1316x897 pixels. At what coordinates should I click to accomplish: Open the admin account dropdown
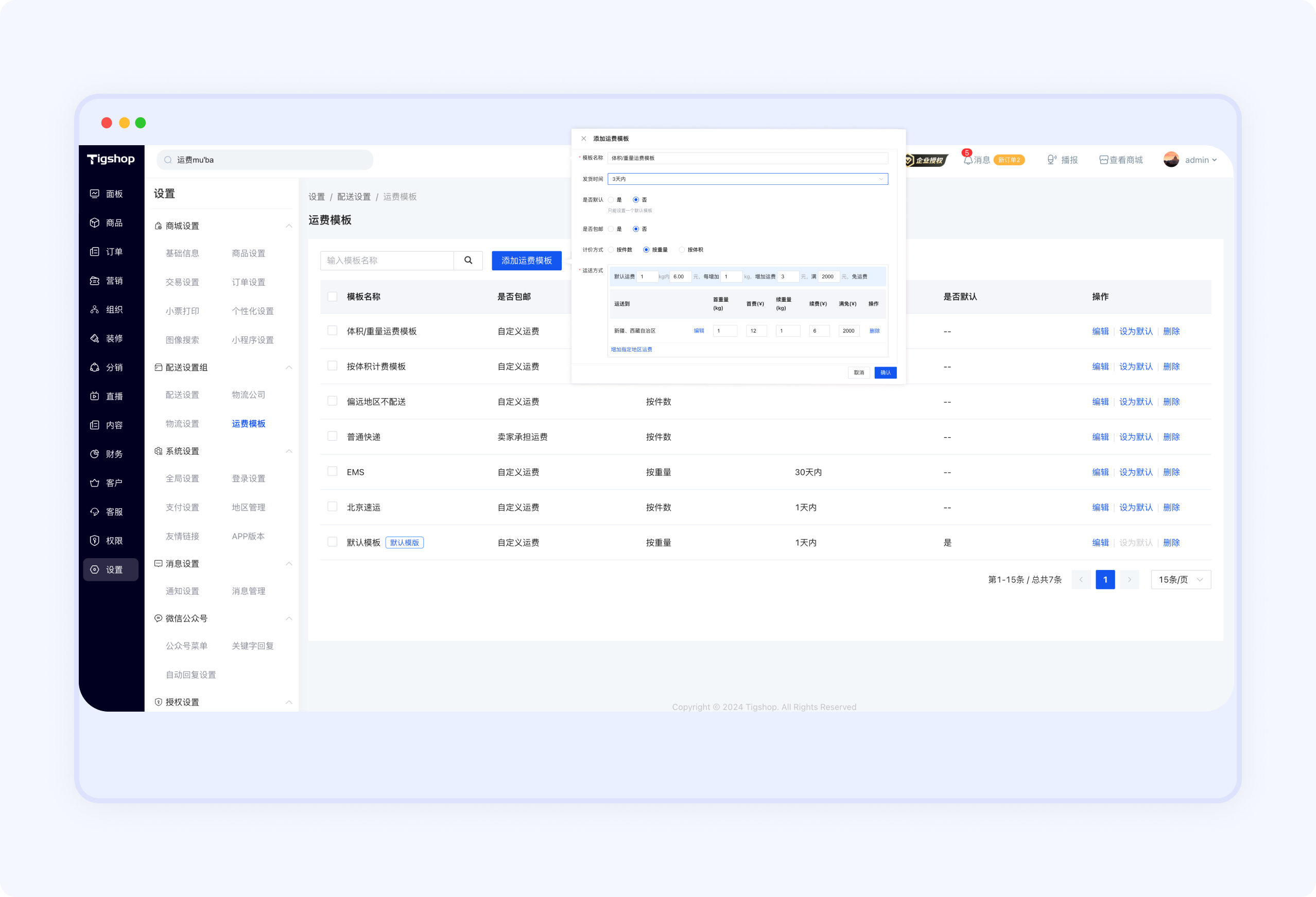click(x=1190, y=160)
